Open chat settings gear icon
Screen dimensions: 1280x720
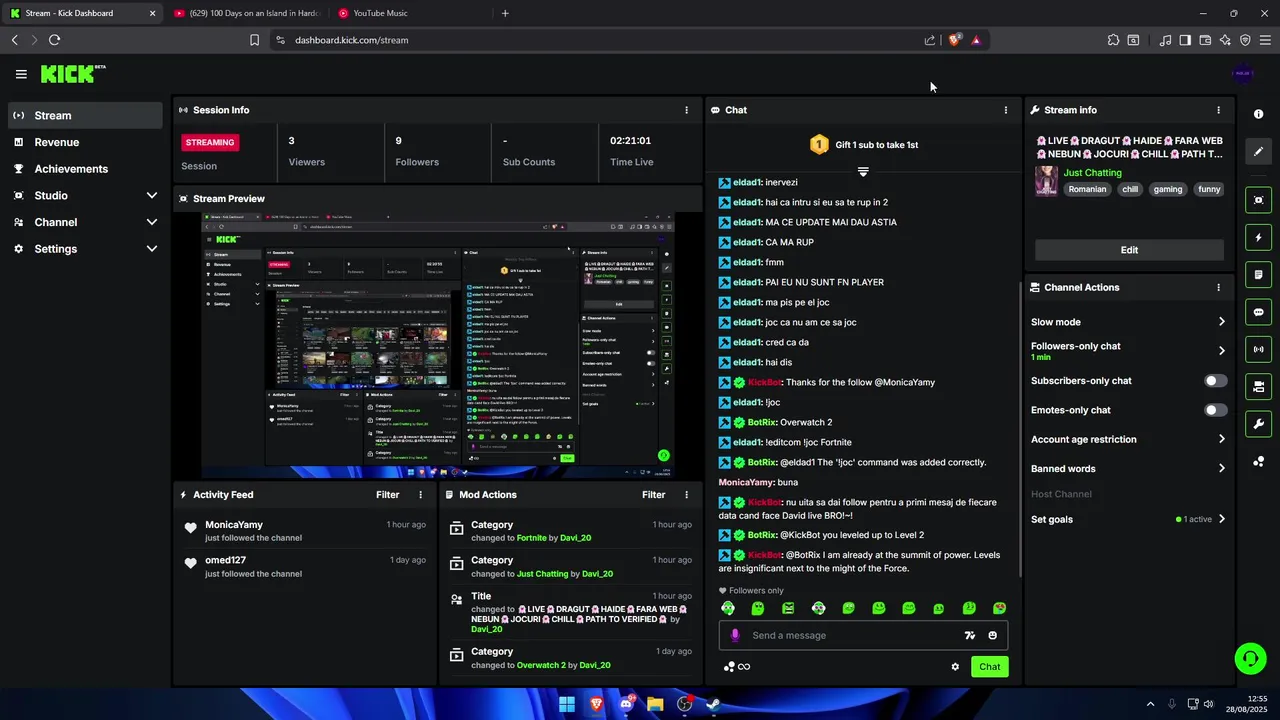click(x=955, y=667)
